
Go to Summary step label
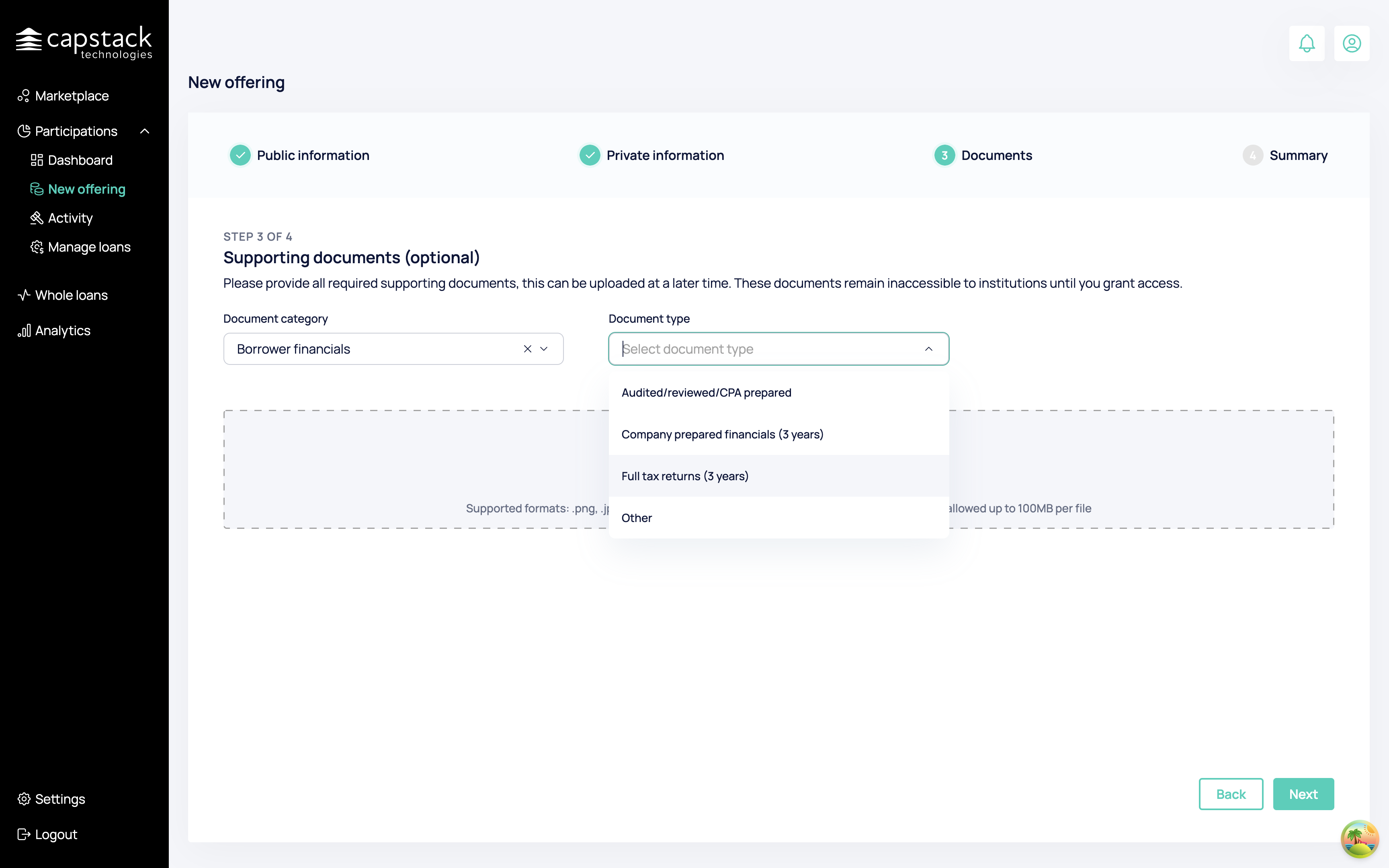(1298, 155)
